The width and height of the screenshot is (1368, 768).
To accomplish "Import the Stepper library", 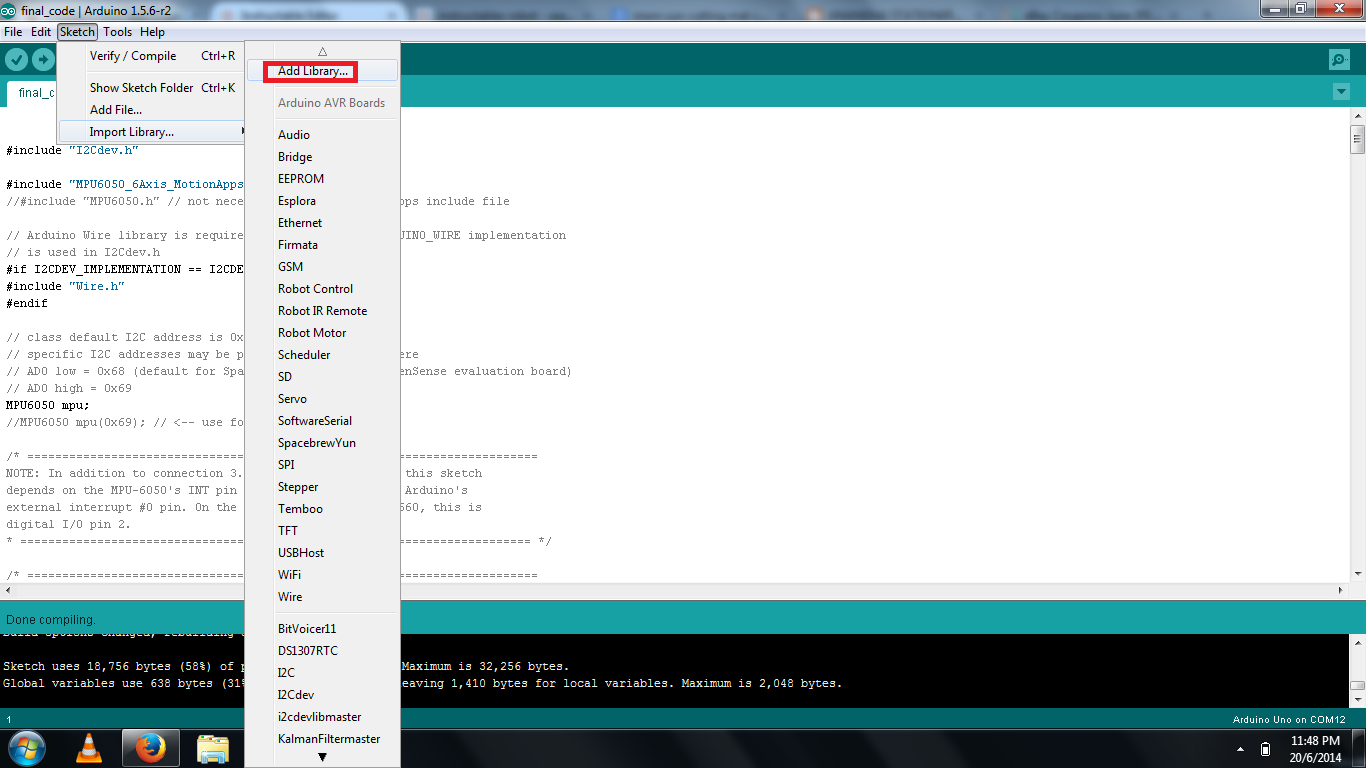I will point(322,487).
